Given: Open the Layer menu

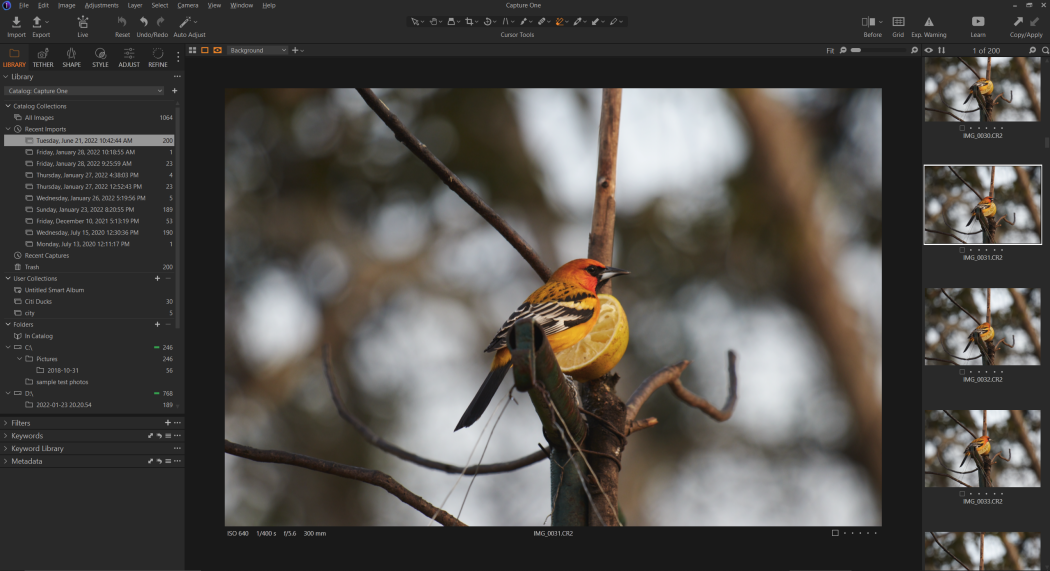Looking at the screenshot, I should 135,5.
